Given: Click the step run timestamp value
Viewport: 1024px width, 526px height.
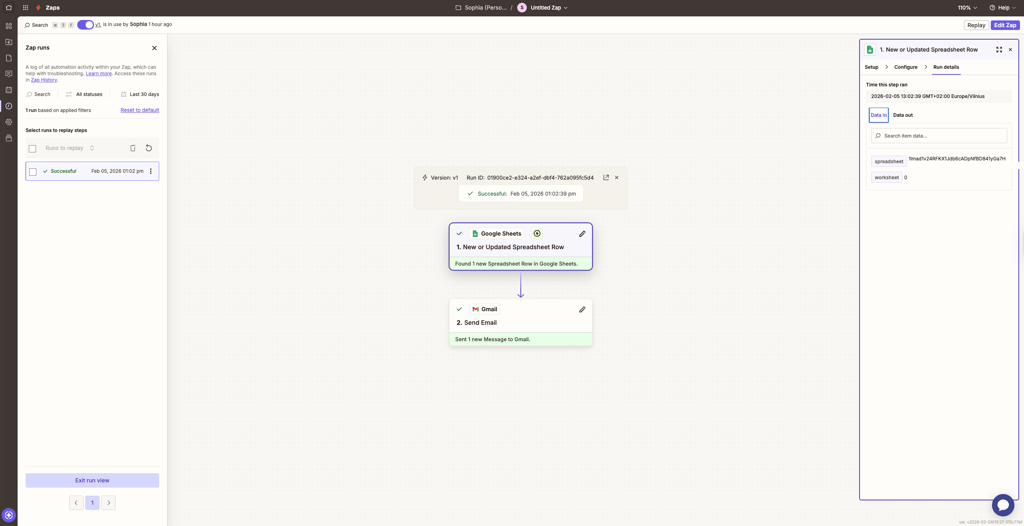Looking at the screenshot, I should click(x=928, y=96).
